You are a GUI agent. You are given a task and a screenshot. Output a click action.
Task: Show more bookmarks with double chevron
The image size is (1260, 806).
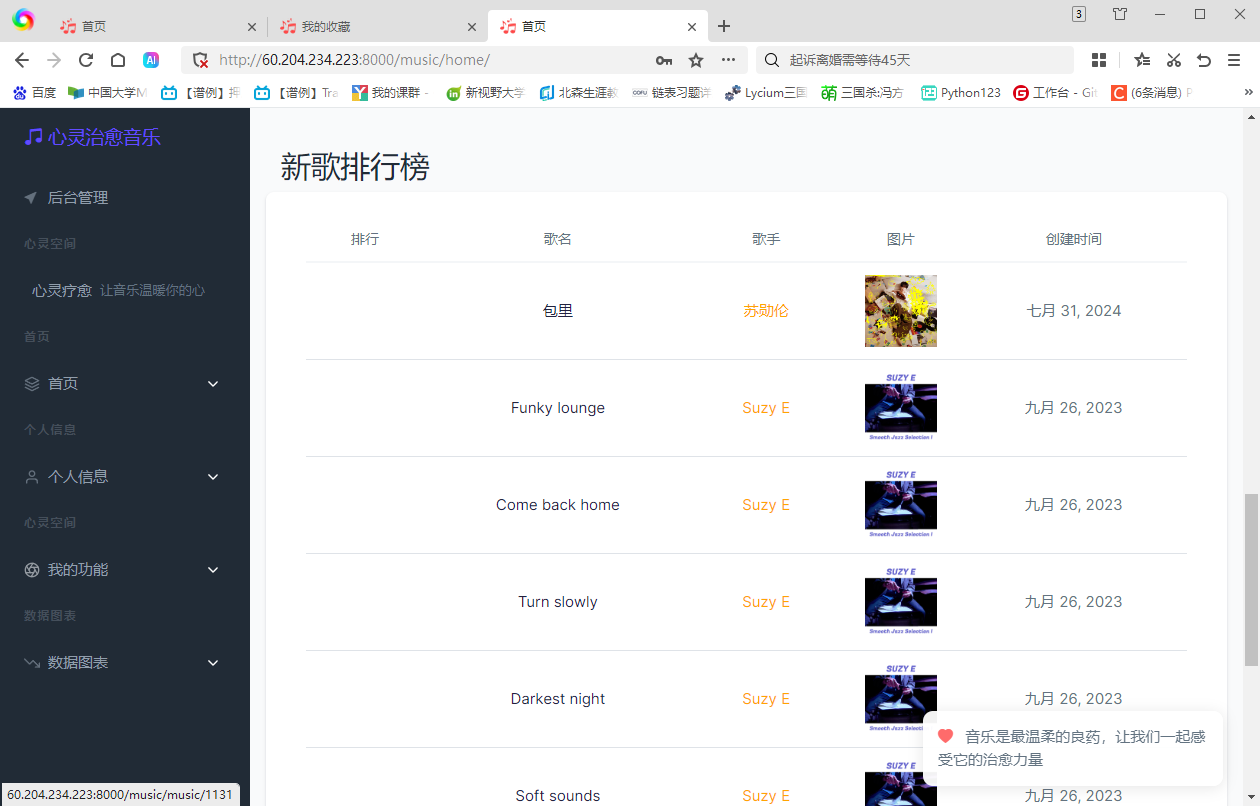[1248, 92]
